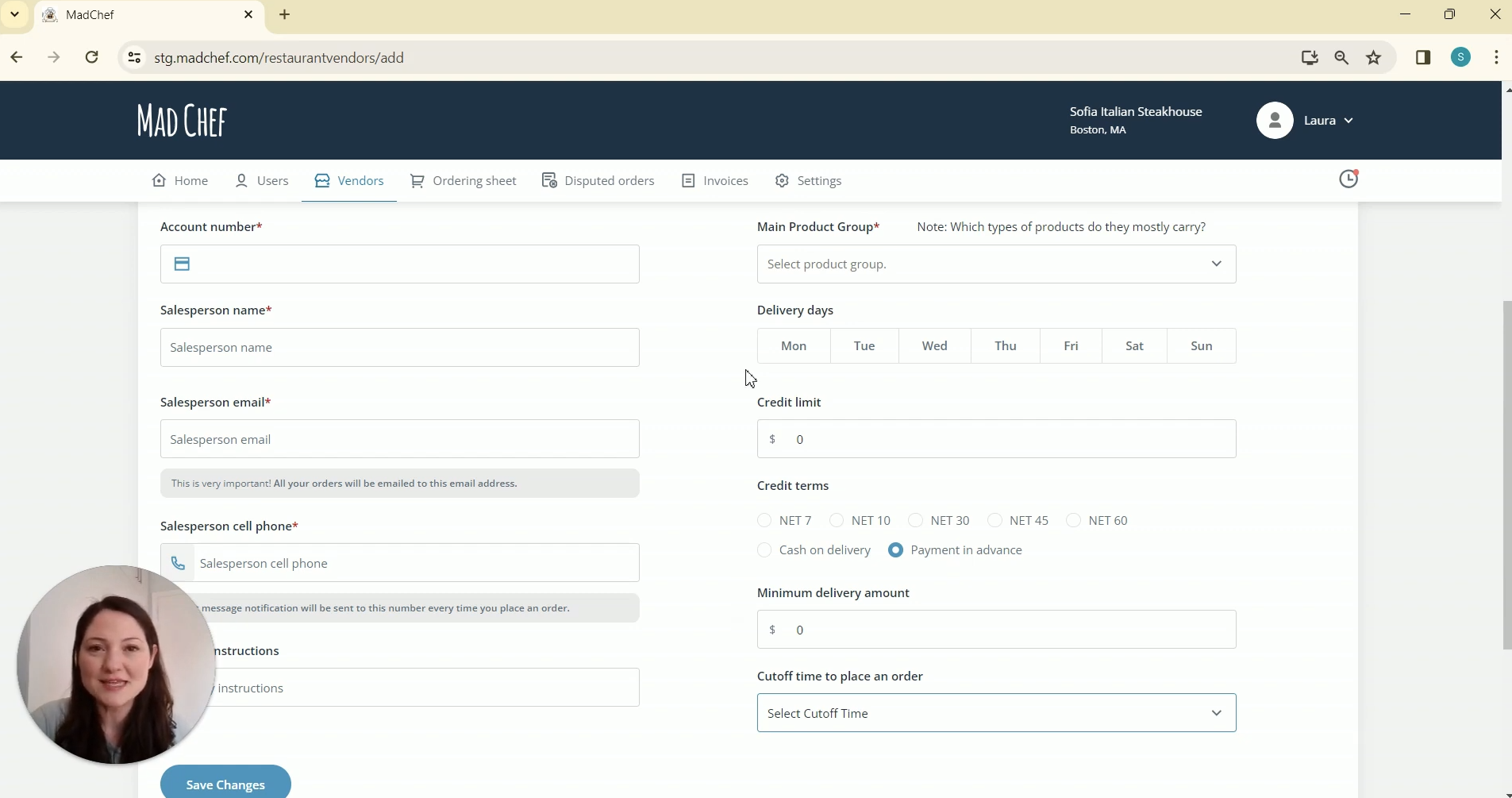Click the page vertical scrollbar

tap(1507, 475)
